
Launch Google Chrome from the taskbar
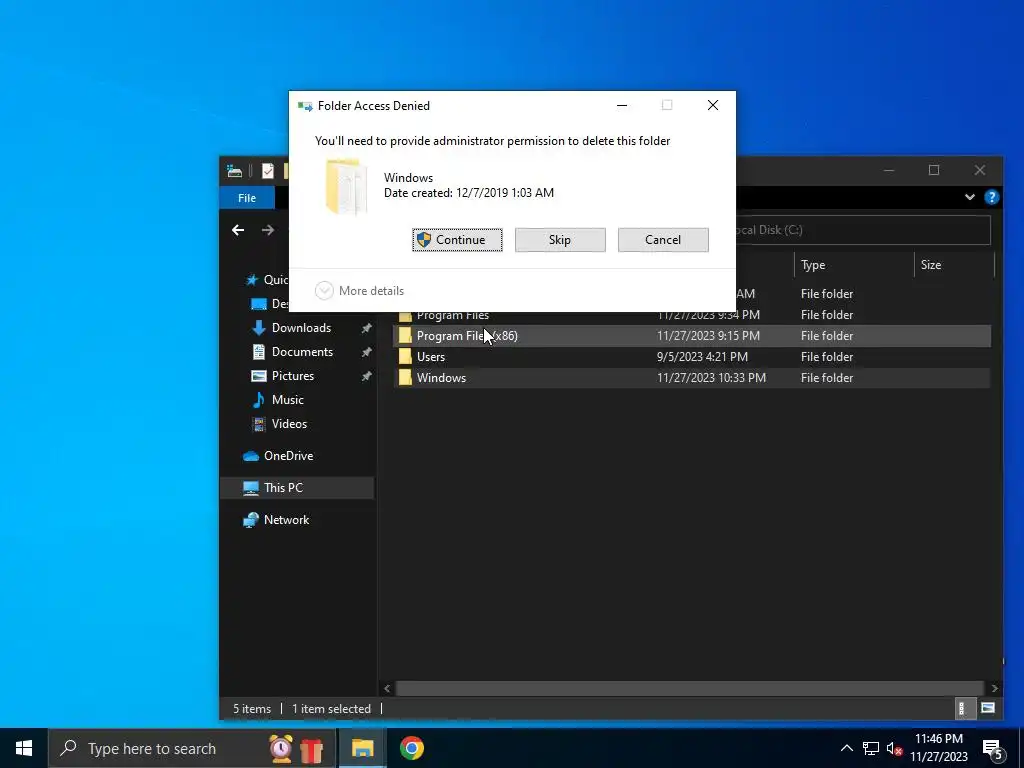(x=411, y=748)
